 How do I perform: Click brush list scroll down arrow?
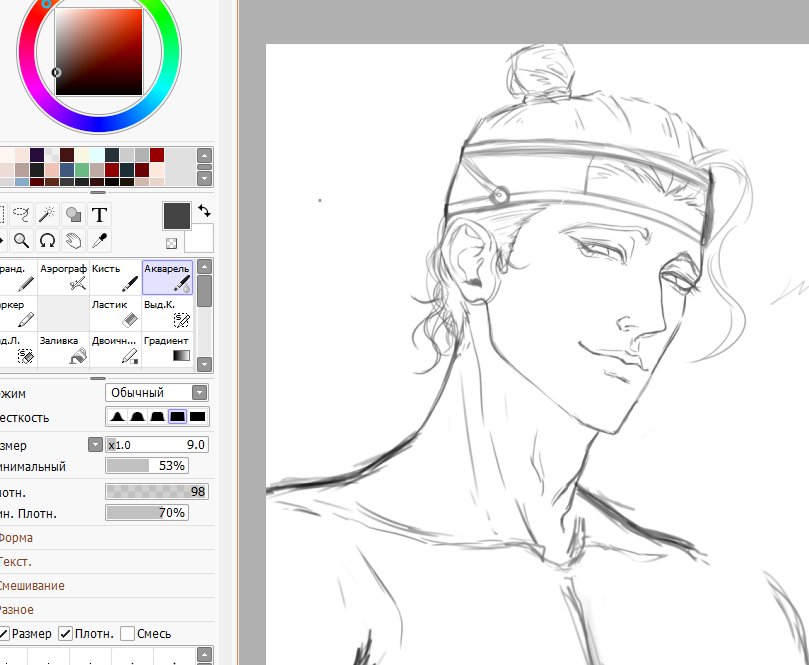click(204, 364)
